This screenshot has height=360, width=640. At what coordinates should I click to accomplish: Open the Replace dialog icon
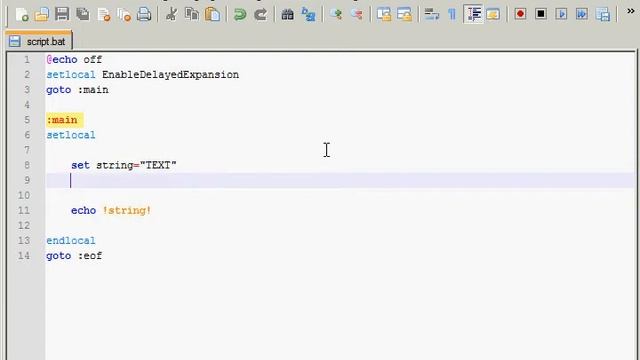[x=309, y=15]
